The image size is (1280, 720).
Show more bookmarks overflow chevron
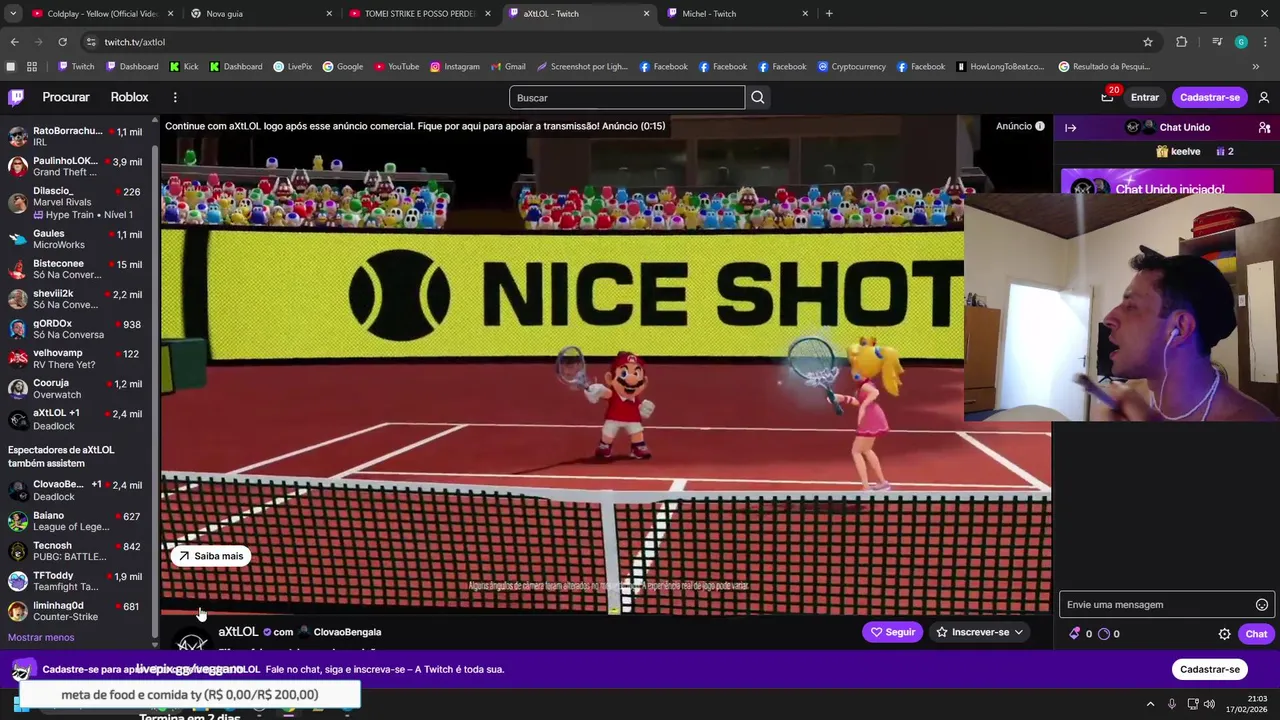point(1256,67)
